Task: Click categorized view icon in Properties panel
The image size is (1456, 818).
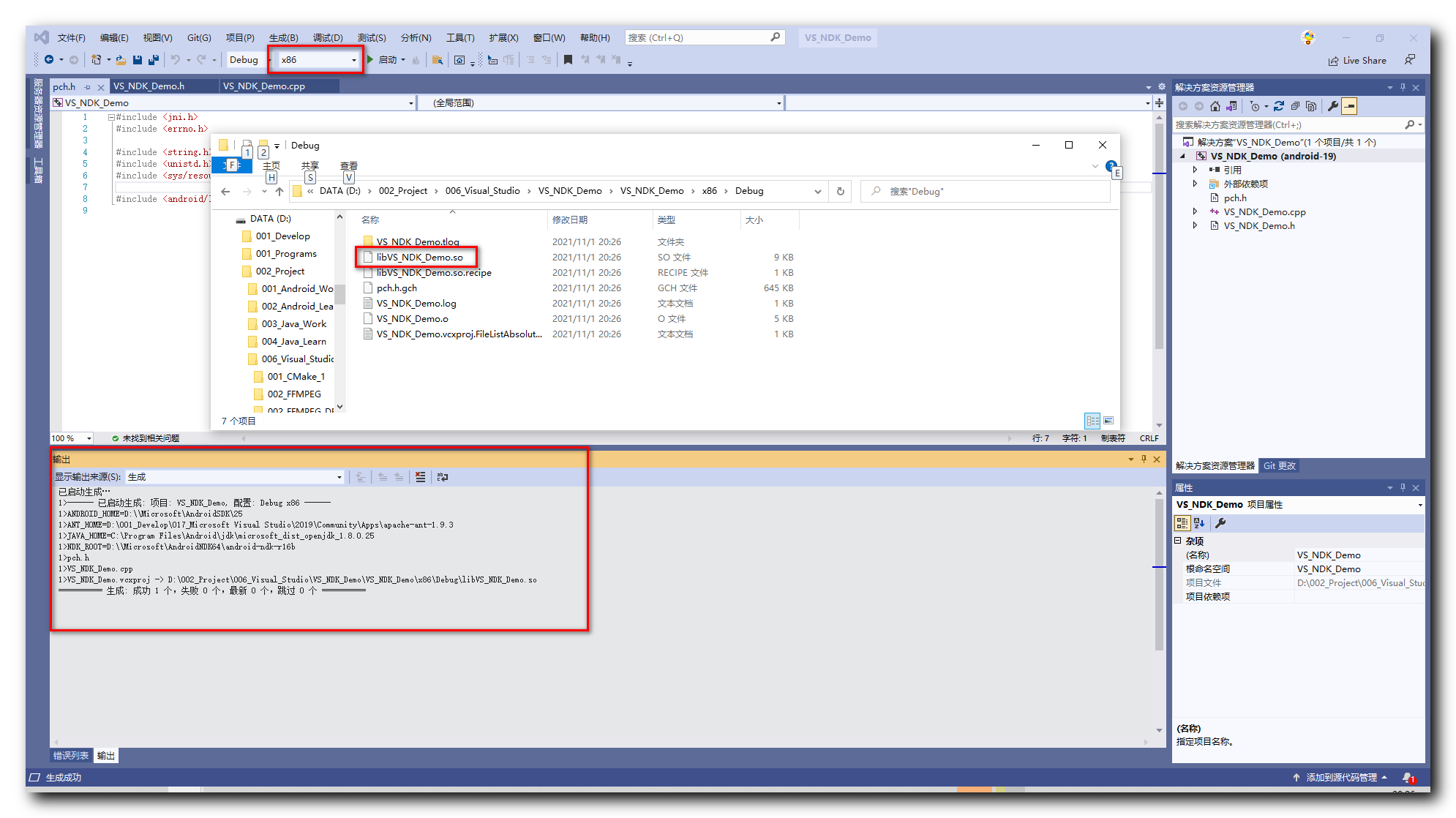Action: click(1182, 523)
